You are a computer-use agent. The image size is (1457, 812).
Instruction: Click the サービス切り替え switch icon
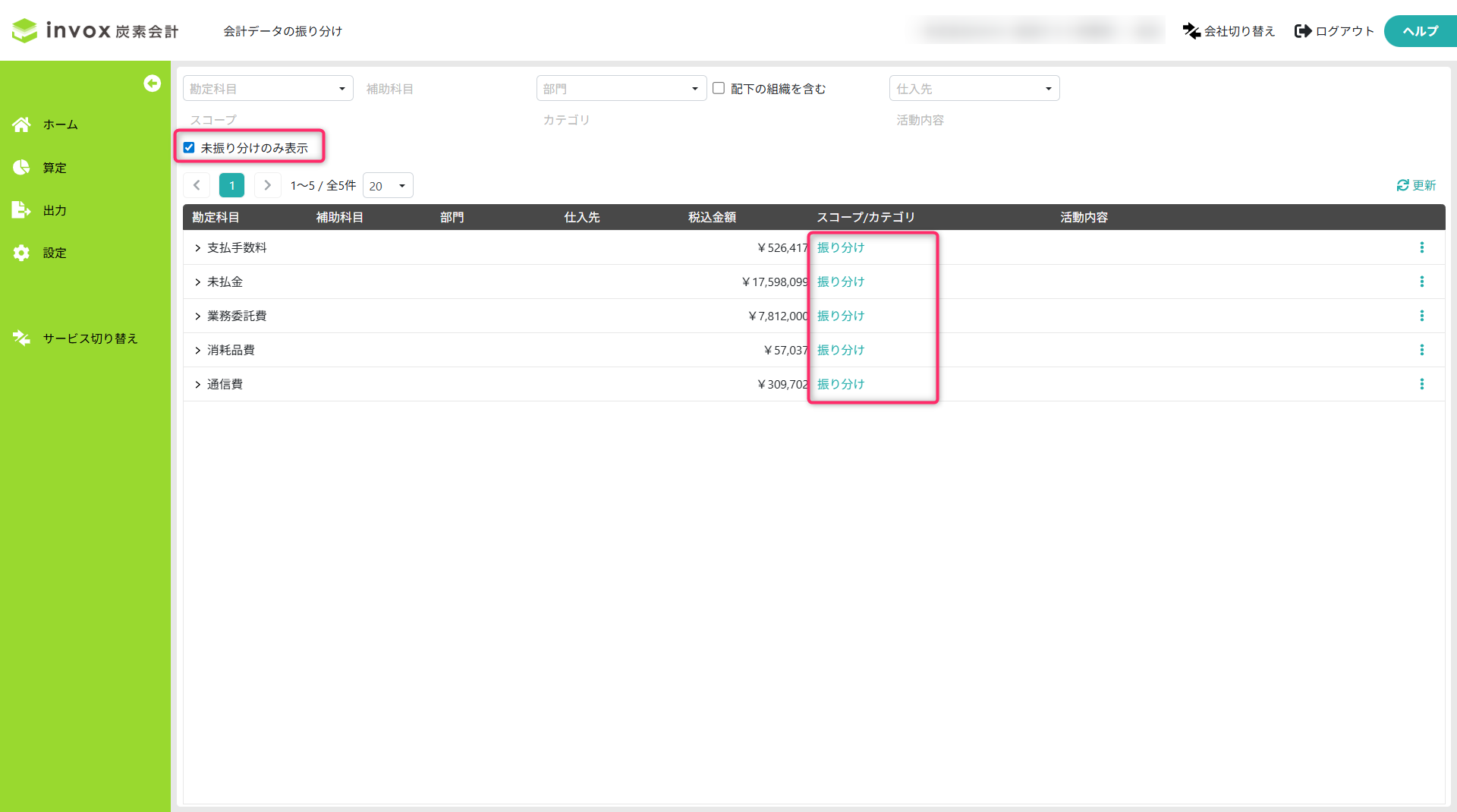(x=21, y=338)
